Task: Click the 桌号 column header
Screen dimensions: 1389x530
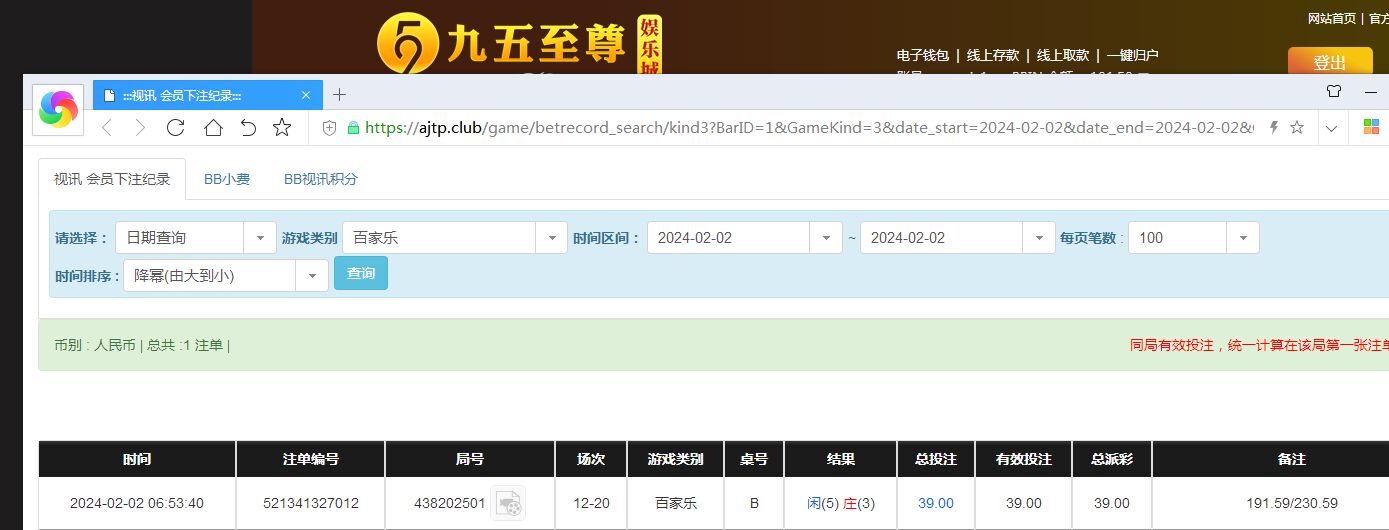Action: [x=754, y=459]
